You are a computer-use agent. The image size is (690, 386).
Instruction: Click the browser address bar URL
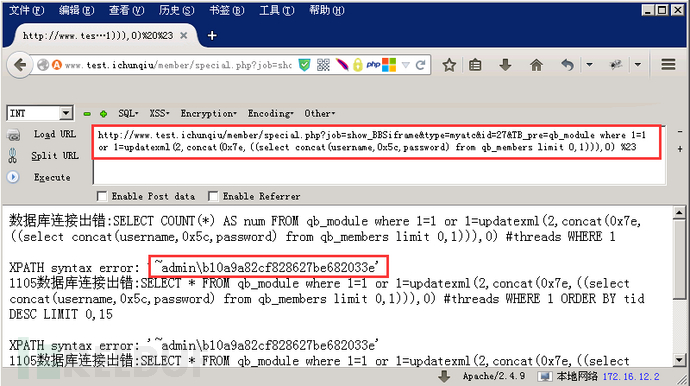(178, 65)
